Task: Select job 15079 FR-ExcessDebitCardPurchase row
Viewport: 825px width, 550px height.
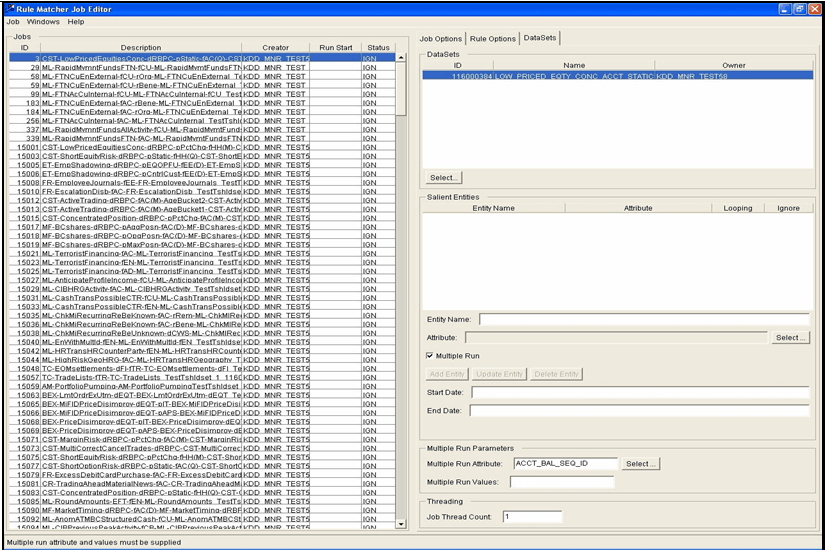Action: click(x=202, y=475)
